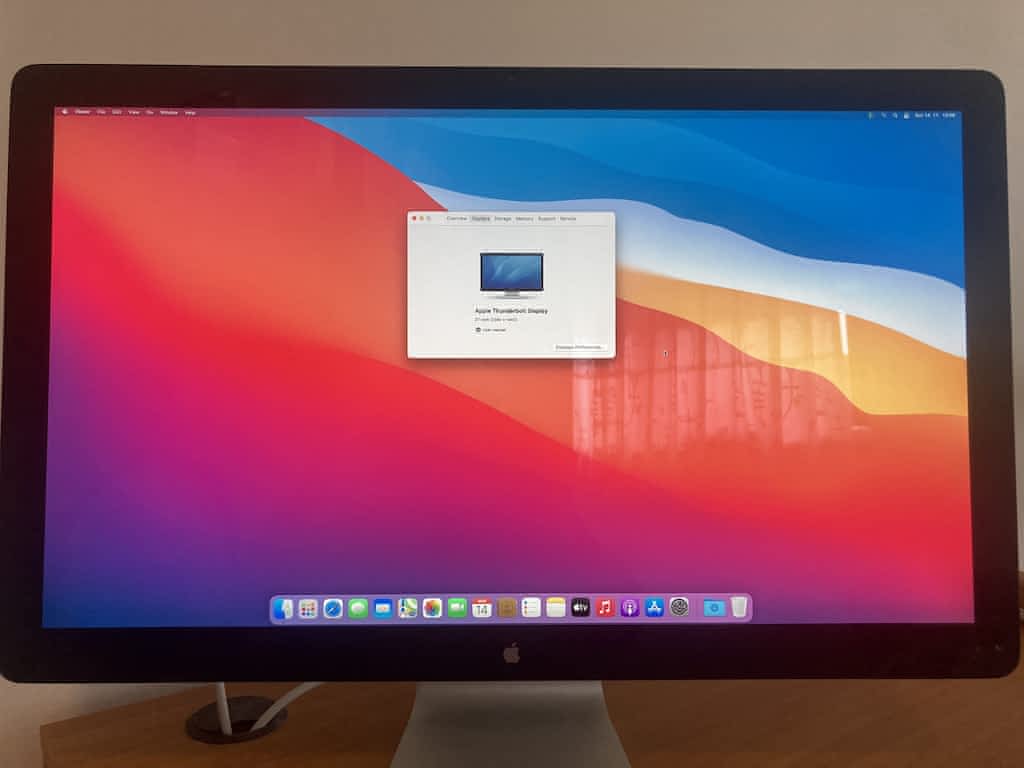The image size is (1024, 768).
Task: Switch to the Support tab
Action: tap(547, 219)
